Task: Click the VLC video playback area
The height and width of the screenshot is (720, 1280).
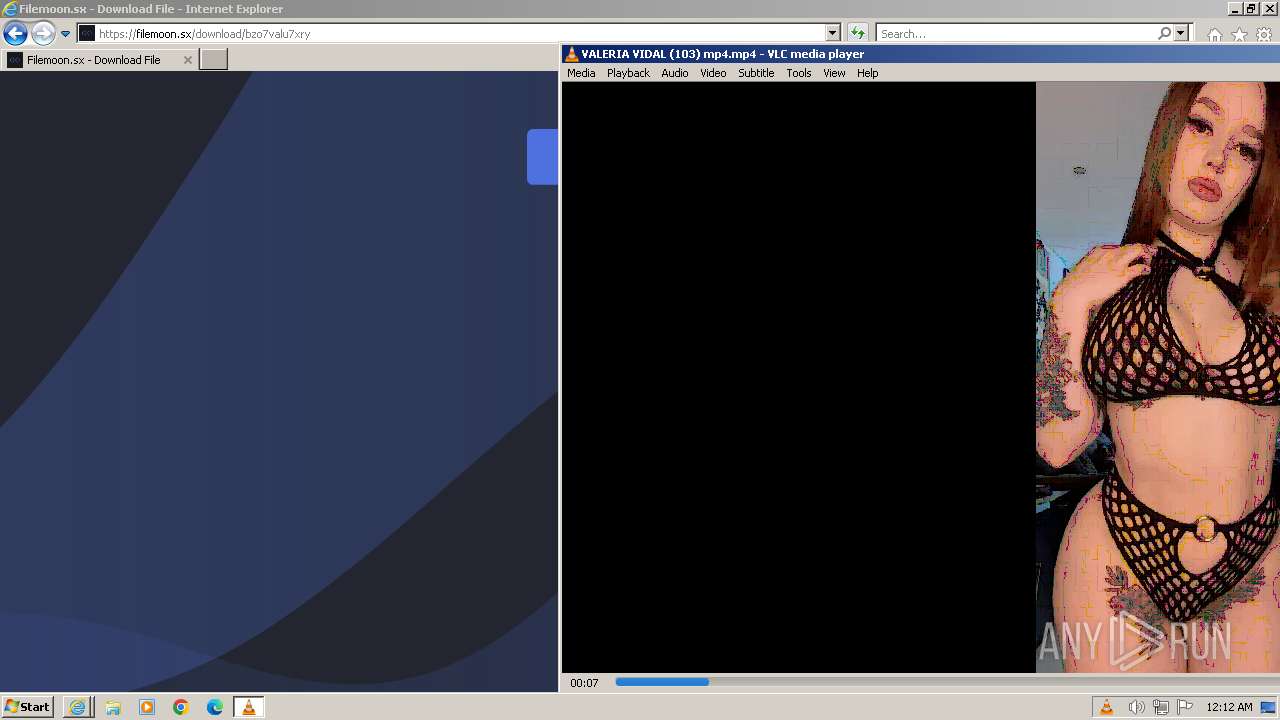Action: coord(920,377)
